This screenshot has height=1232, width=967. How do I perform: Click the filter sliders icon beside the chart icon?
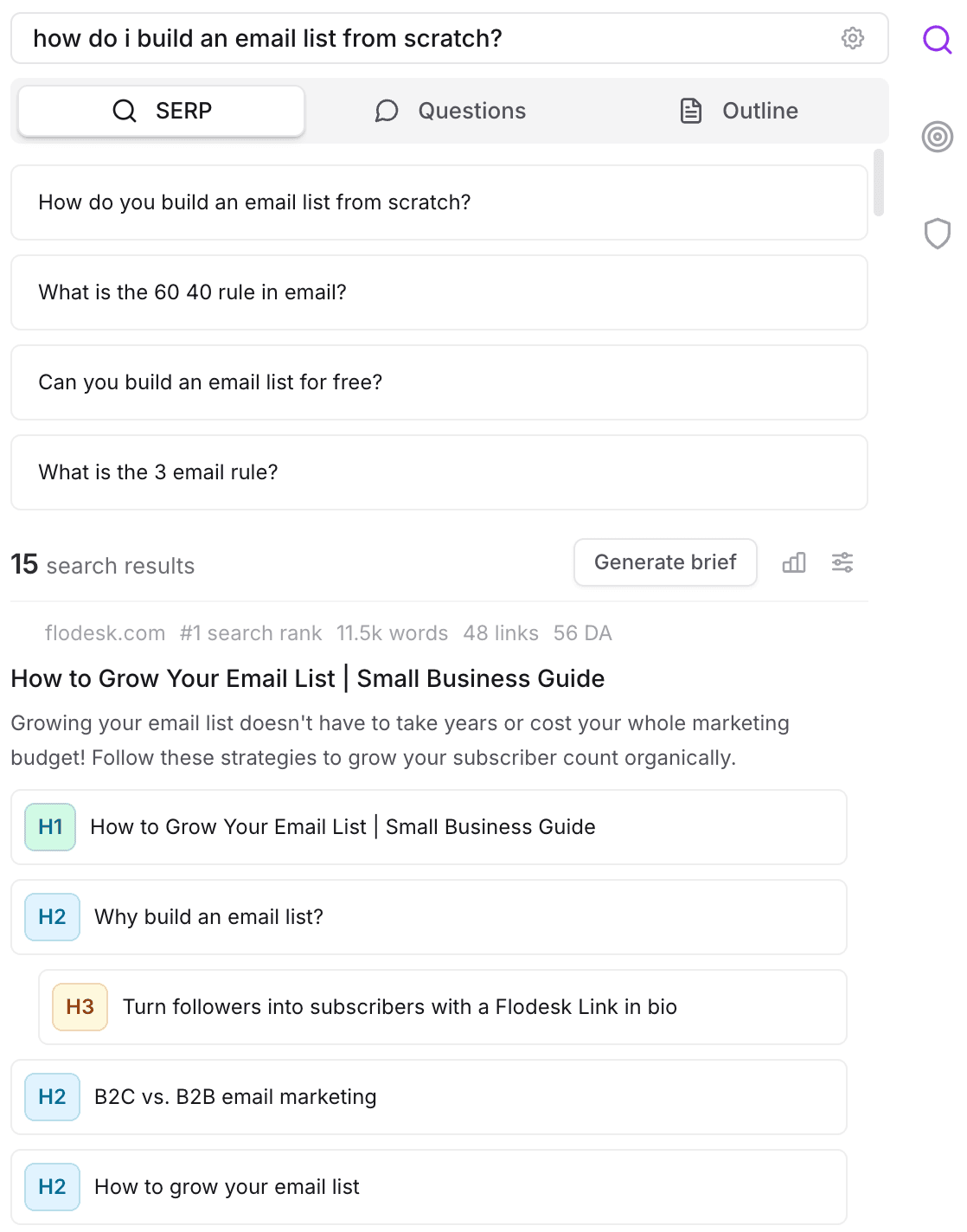tap(842, 562)
